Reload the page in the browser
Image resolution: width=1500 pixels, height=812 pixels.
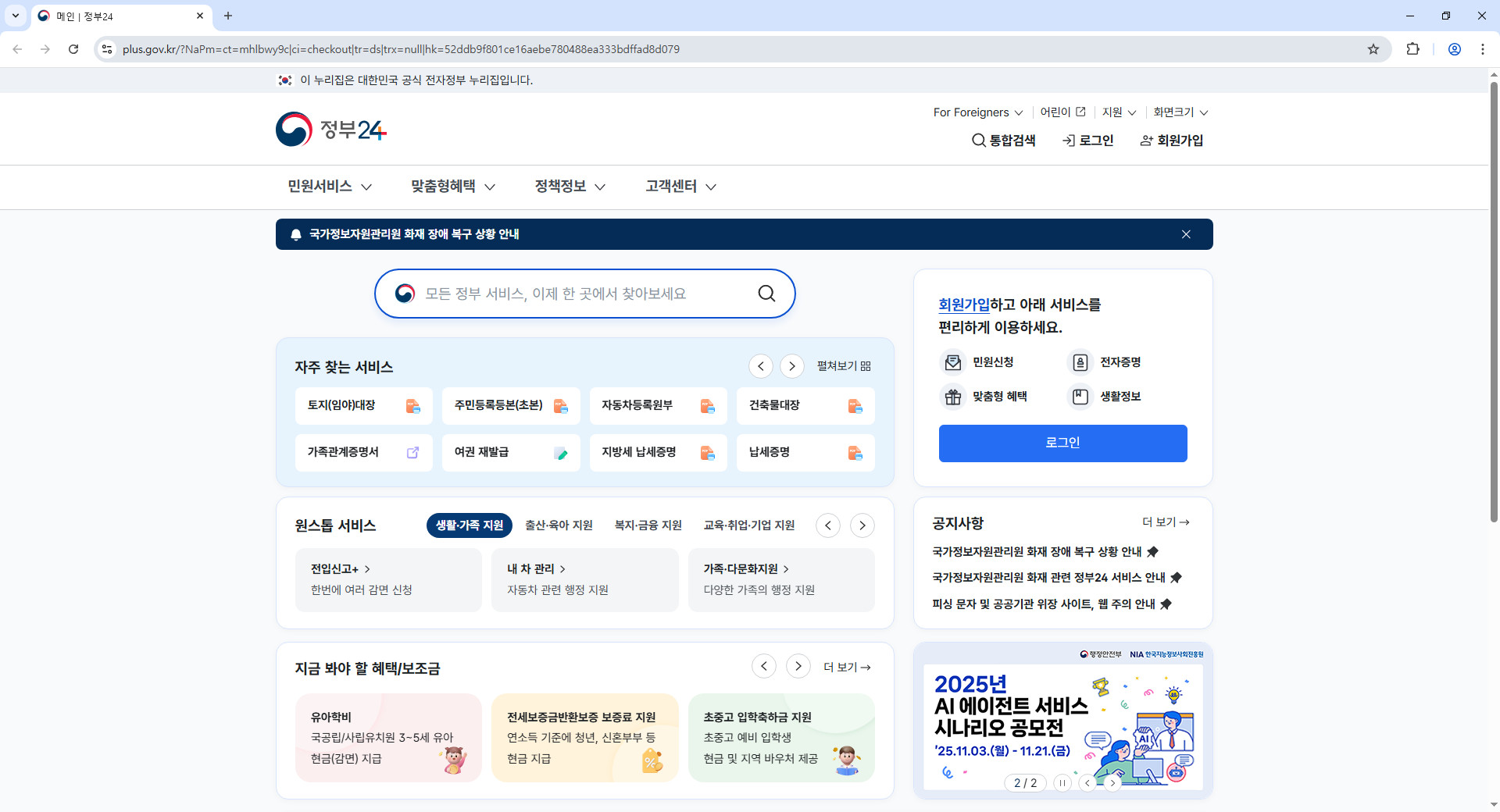pyautogui.click(x=73, y=49)
